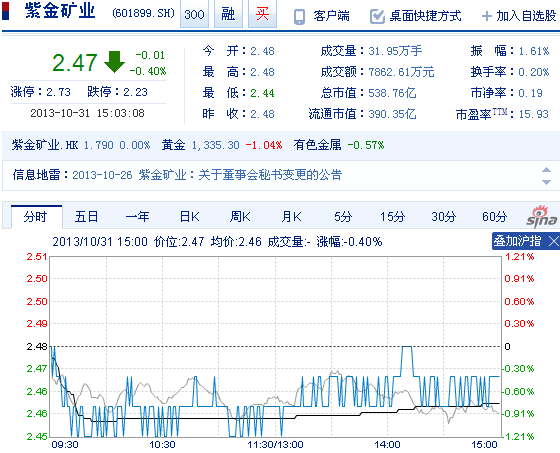This screenshot has width=560, height=453.
Task: Click 桌面快捷方式 desktop shortcut link
Action: click(x=425, y=16)
